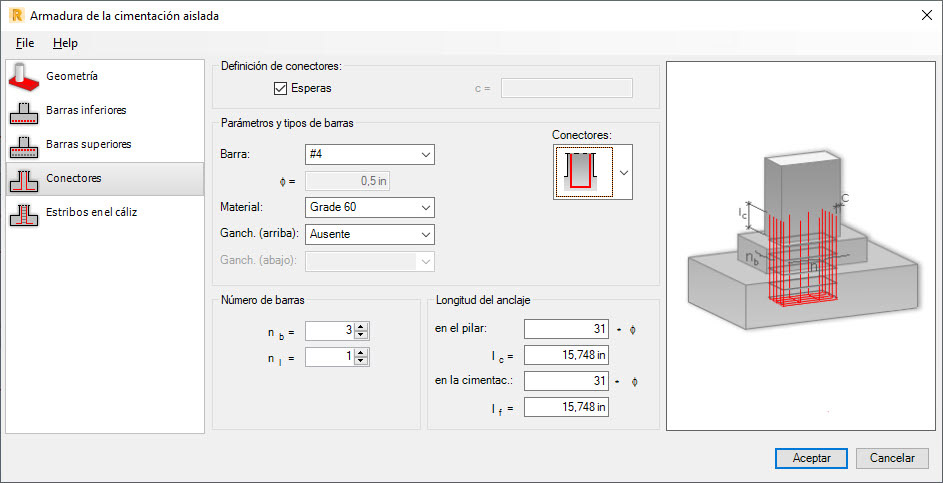This screenshot has width=943, height=483.
Task: Click the Aceptar button
Action: click(811, 458)
